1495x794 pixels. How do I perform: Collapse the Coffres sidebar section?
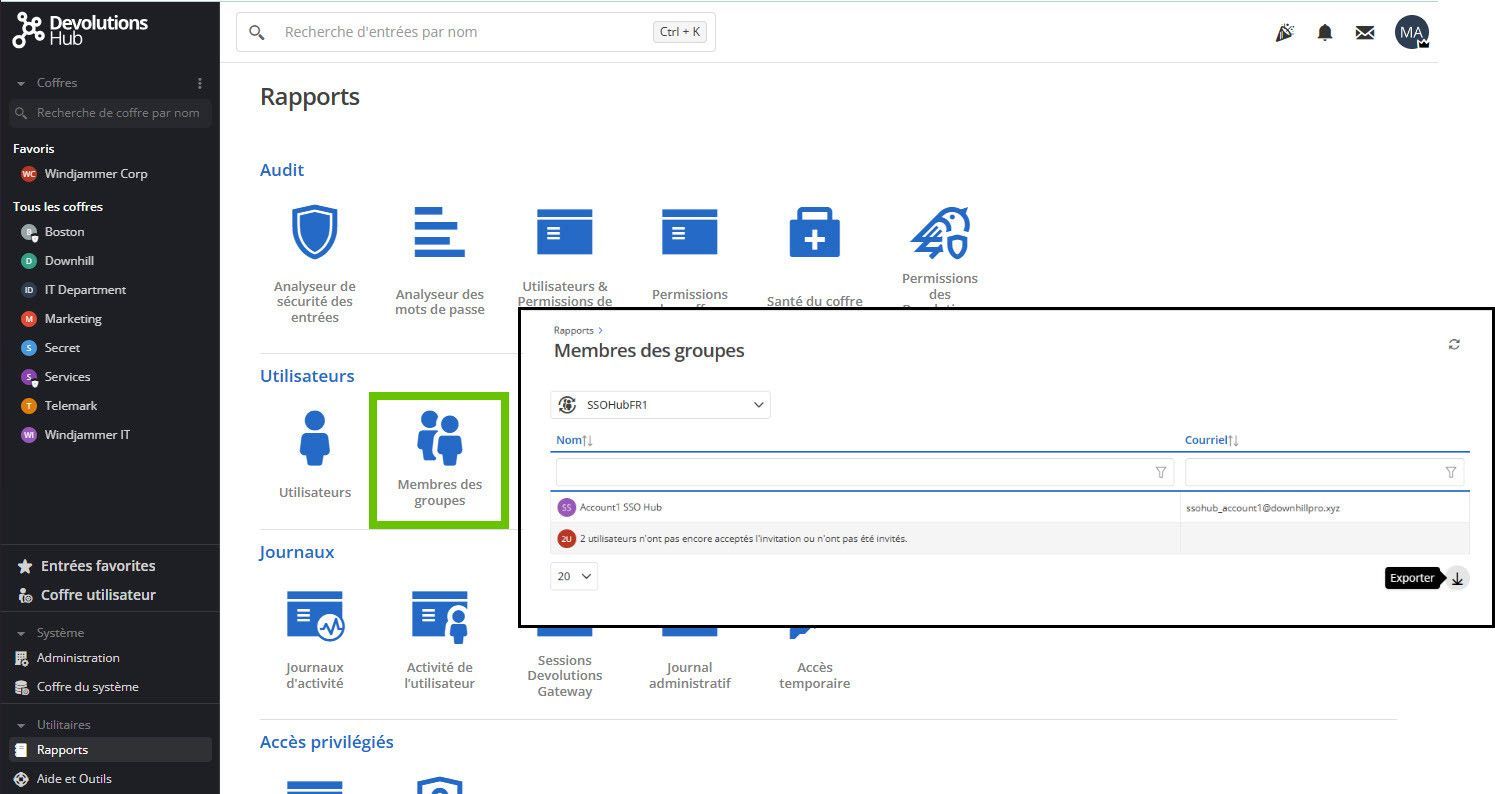click(x=21, y=84)
